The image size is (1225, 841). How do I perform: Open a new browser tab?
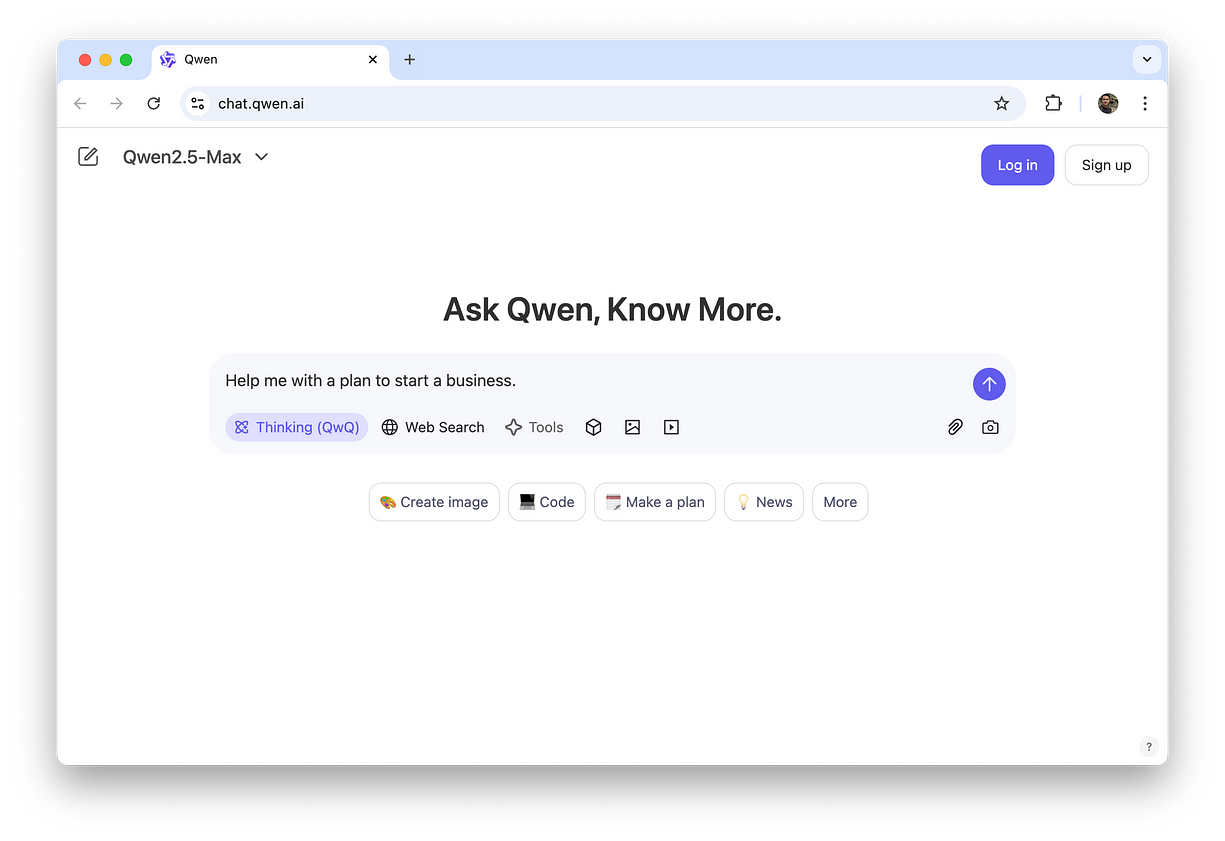click(x=409, y=60)
